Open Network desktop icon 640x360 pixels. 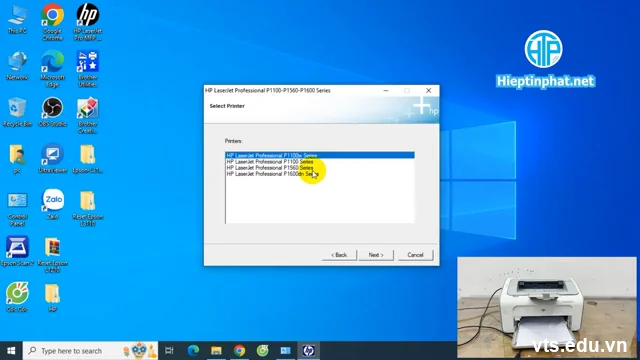point(17,65)
